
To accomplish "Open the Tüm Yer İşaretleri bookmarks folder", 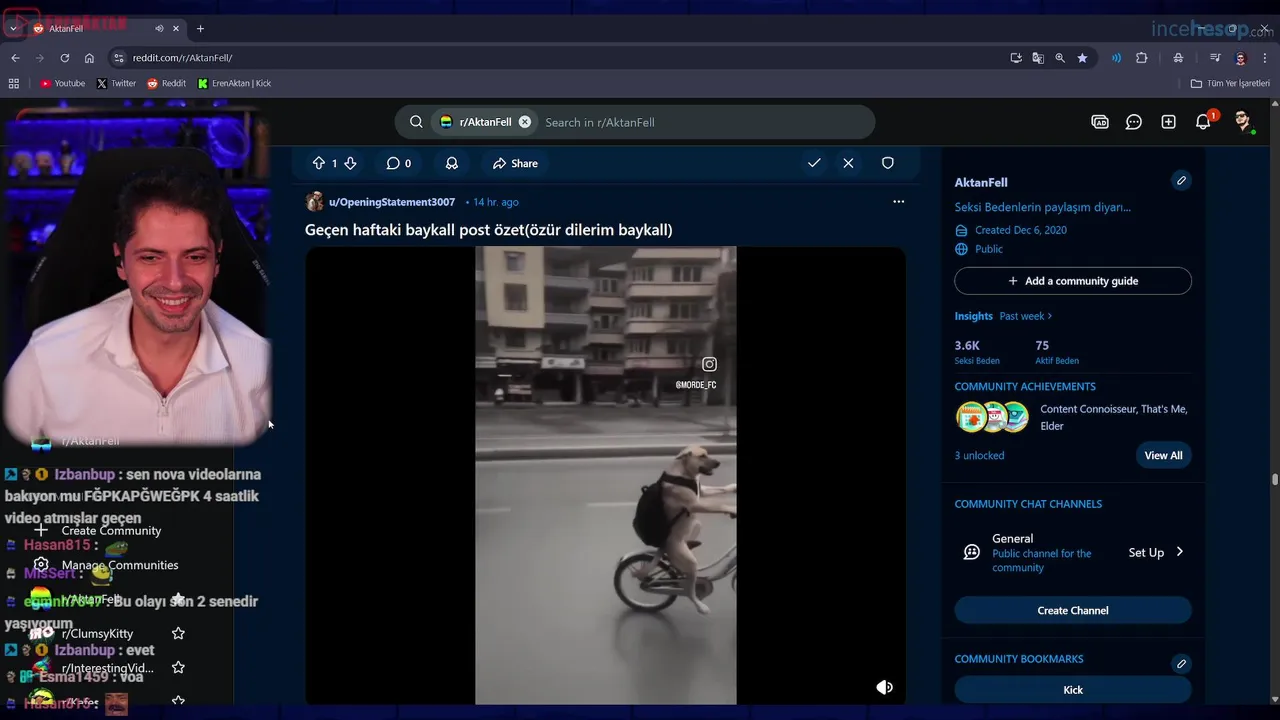I will point(1230,83).
